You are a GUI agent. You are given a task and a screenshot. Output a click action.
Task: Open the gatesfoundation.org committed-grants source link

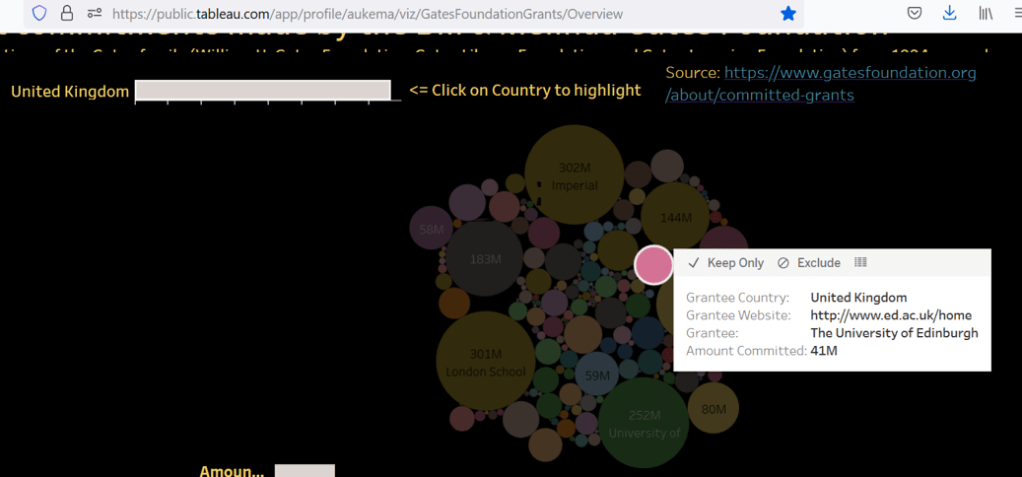tap(820, 84)
